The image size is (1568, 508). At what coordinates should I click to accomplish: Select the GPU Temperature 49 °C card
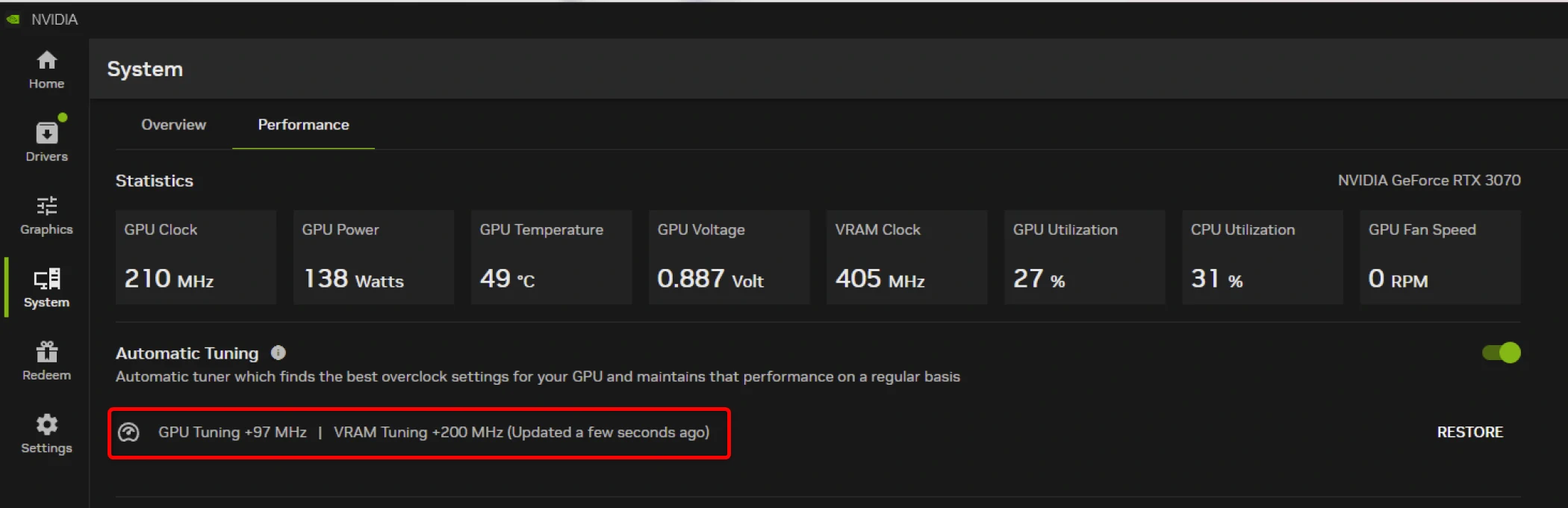[551, 257]
